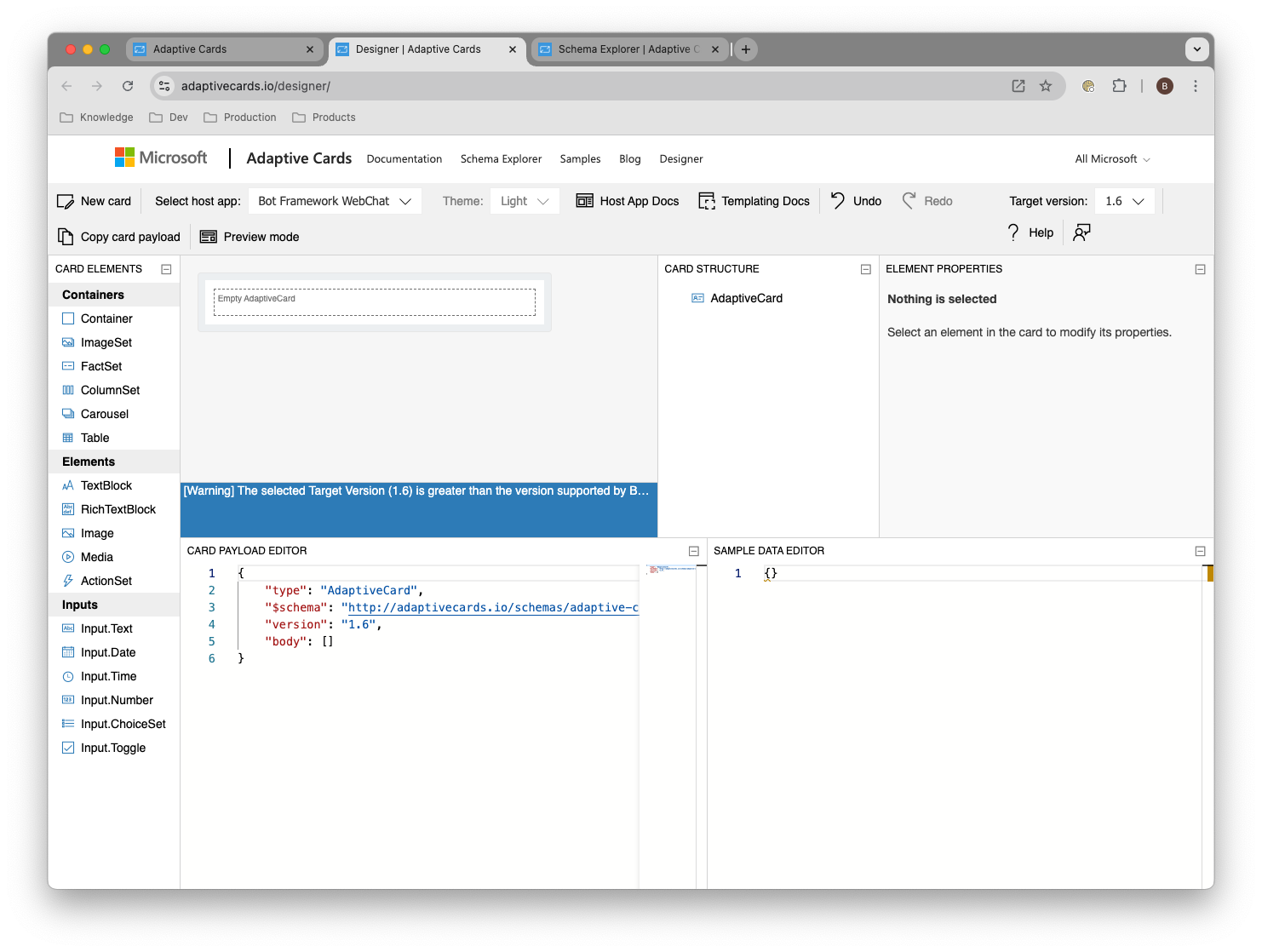Select the ActionSet element icon
The height and width of the screenshot is (952, 1262).
tap(68, 581)
